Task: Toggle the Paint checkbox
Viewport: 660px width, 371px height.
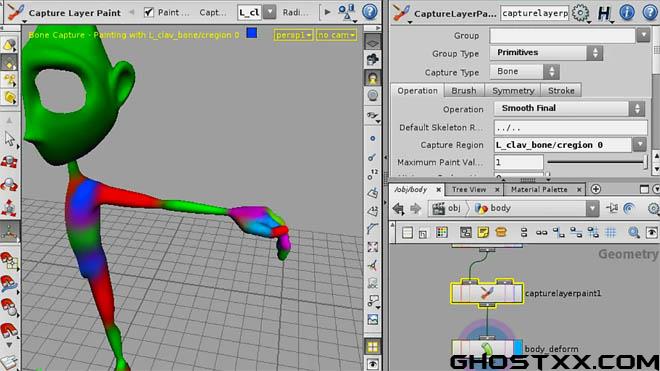Action: [148, 12]
